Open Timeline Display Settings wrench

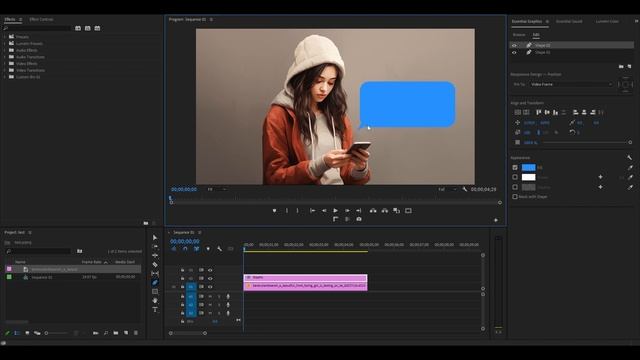click(x=219, y=249)
